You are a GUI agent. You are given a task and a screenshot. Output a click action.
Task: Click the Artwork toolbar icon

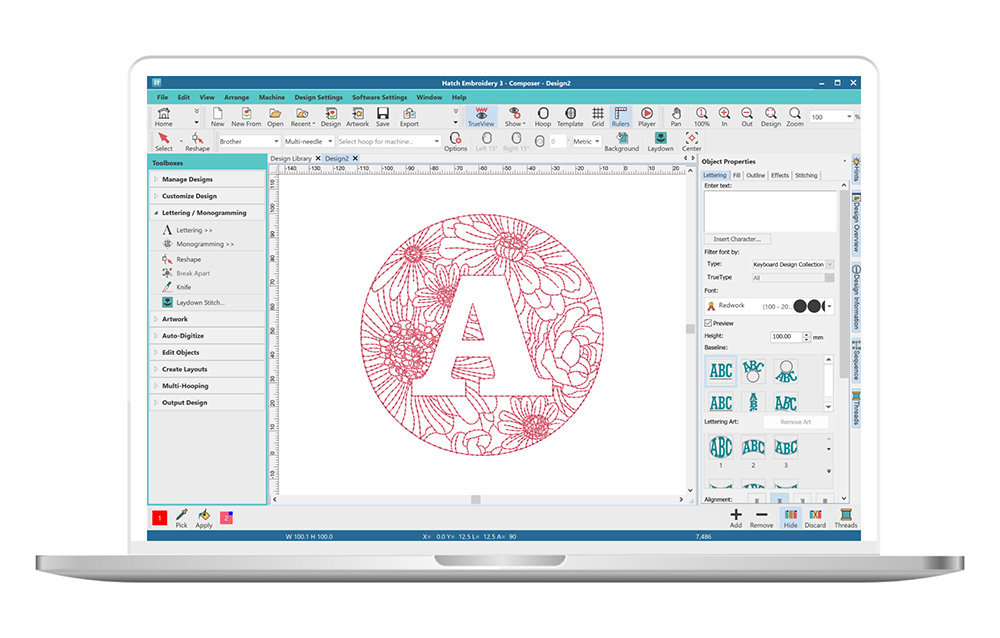pyautogui.click(x=357, y=115)
